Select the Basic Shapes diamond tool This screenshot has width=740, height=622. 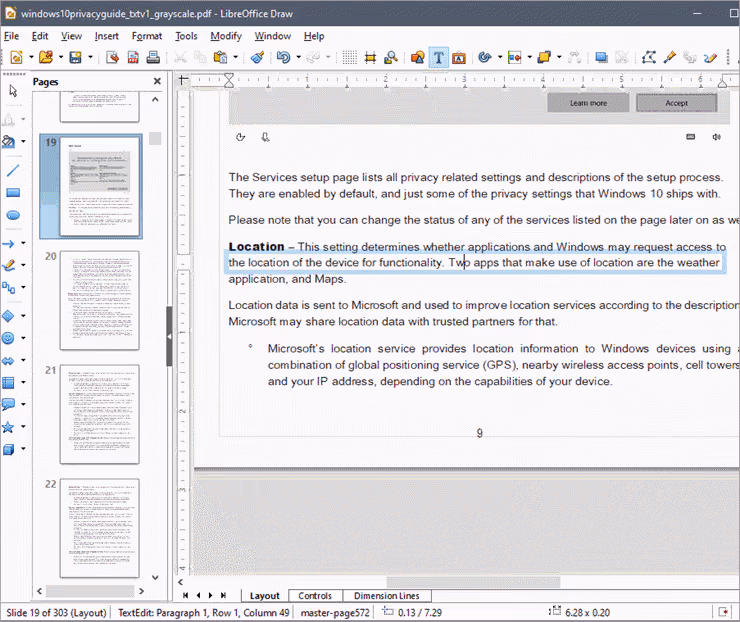(8, 316)
